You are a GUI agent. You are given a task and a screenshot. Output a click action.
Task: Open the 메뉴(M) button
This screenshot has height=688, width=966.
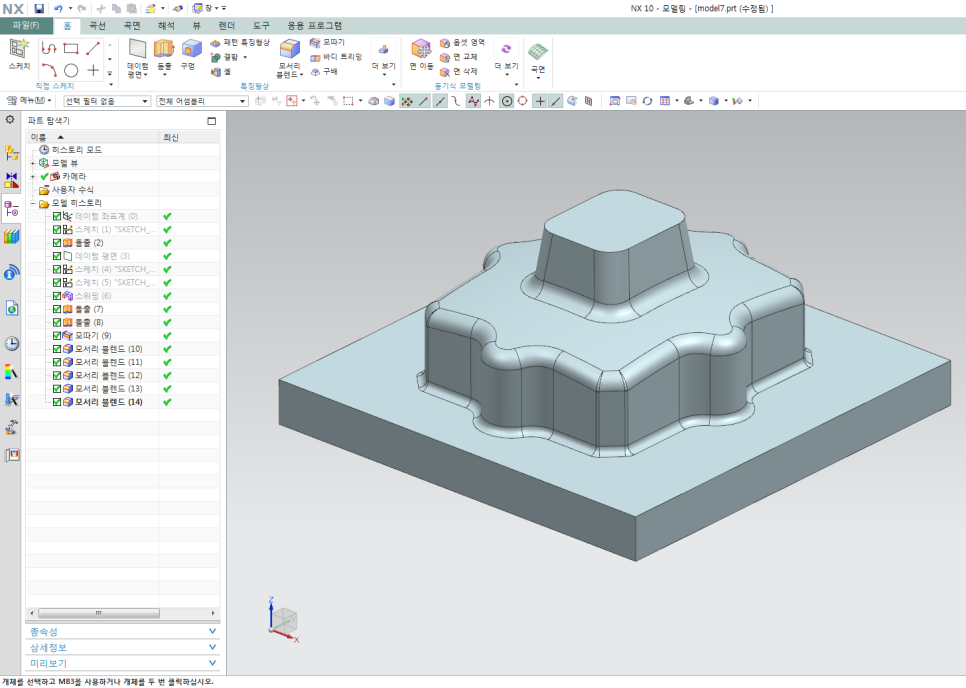(x=30, y=101)
